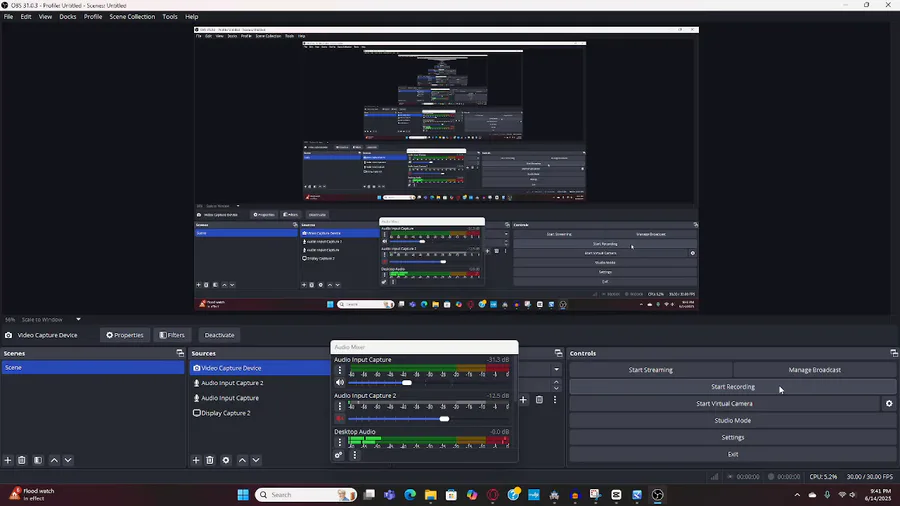Open source properties gear in Sources dock

(226, 460)
